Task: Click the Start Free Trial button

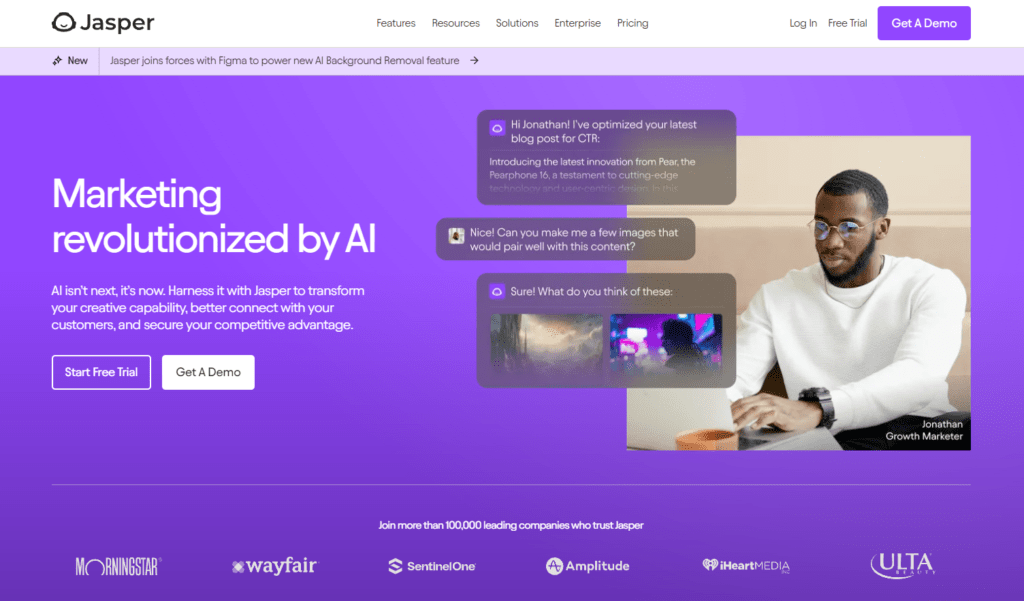Action: (x=101, y=372)
